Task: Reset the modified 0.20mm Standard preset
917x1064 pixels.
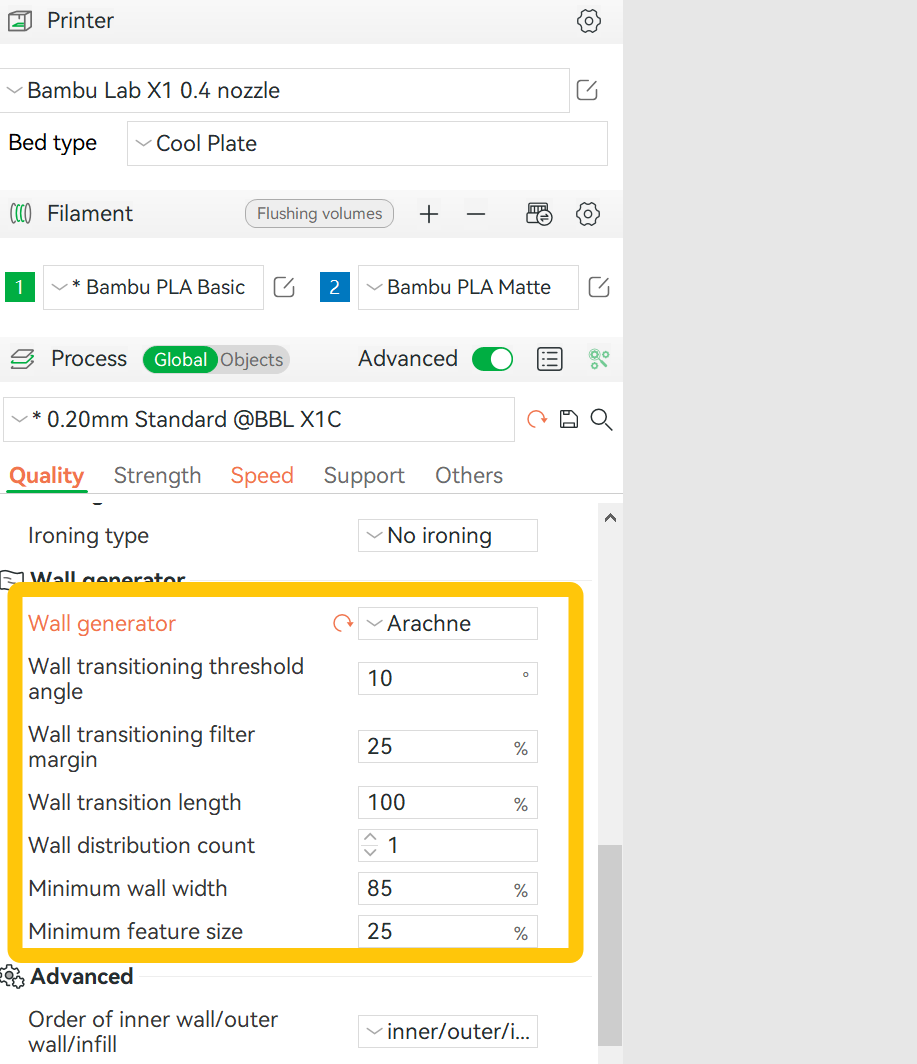Action: click(x=537, y=419)
